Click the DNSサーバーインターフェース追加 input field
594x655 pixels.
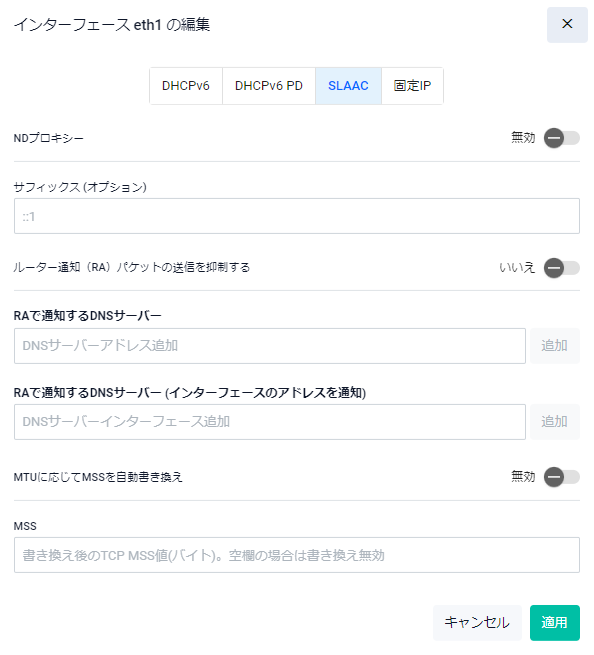pyautogui.click(x=270, y=421)
